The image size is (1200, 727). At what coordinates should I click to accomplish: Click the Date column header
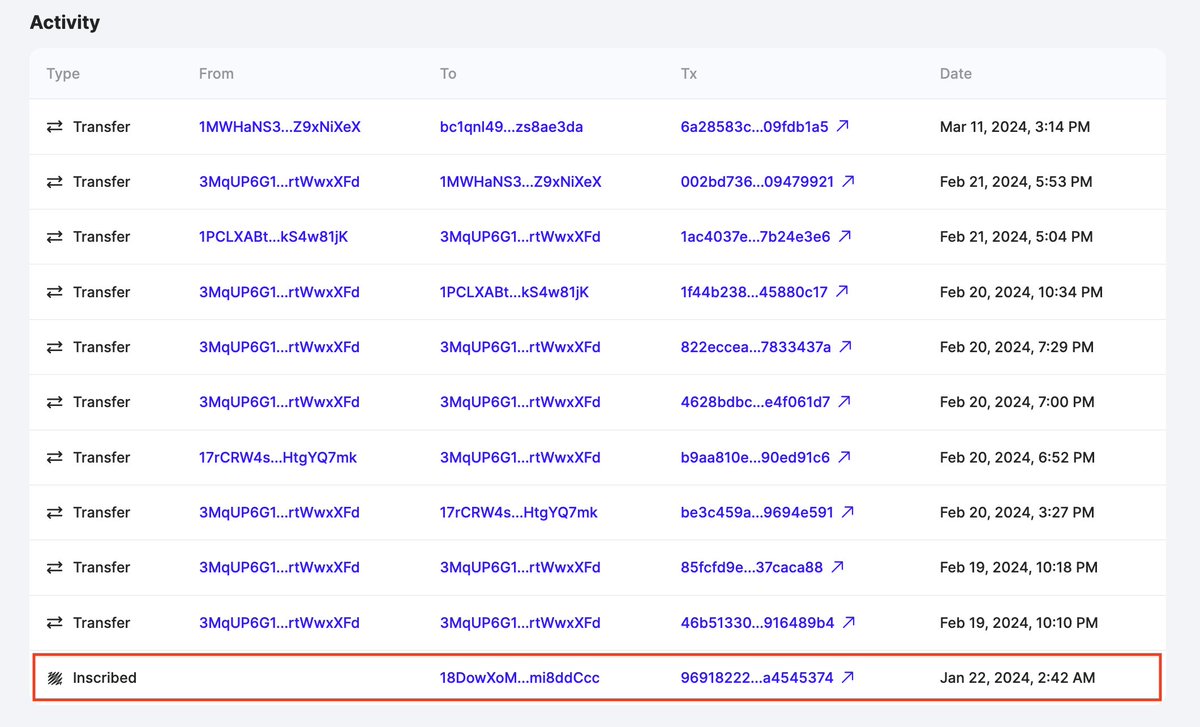955,74
